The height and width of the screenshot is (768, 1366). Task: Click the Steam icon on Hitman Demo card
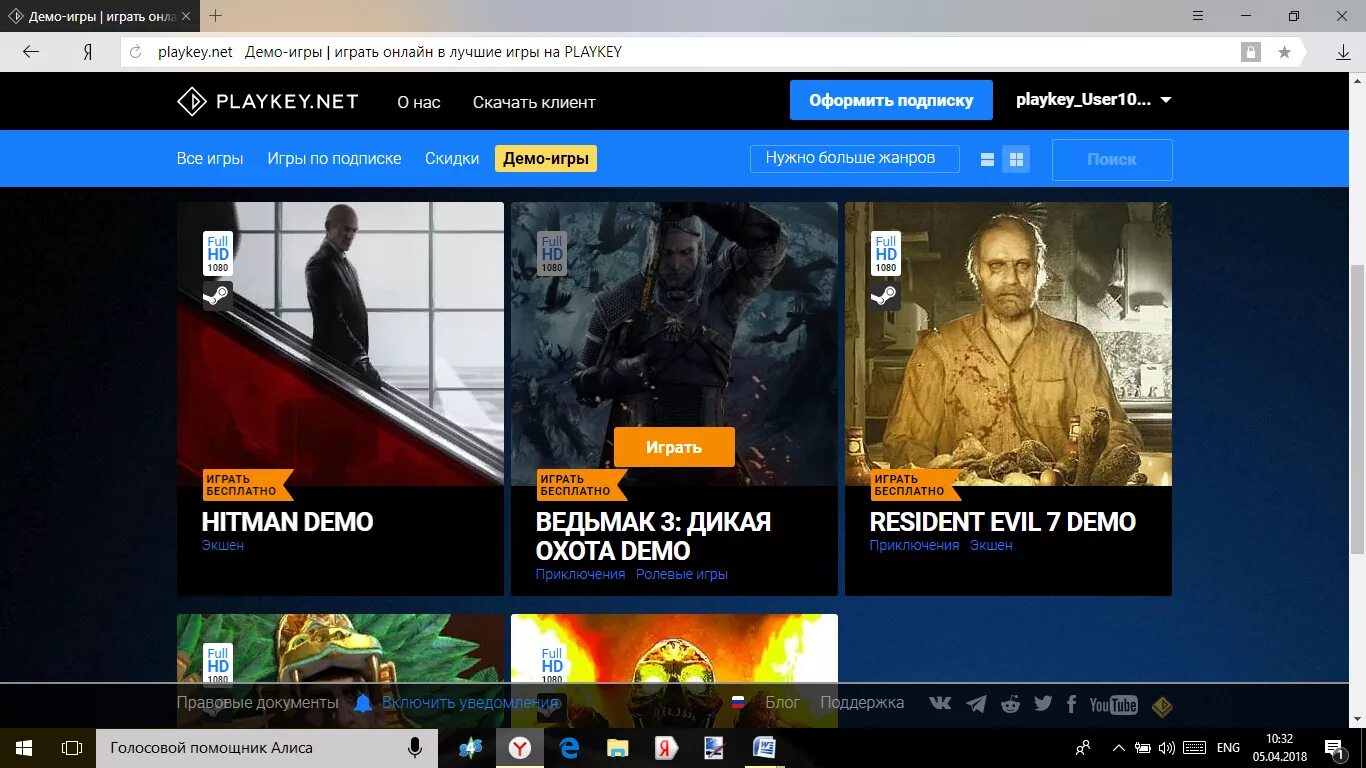click(x=216, y=296)
